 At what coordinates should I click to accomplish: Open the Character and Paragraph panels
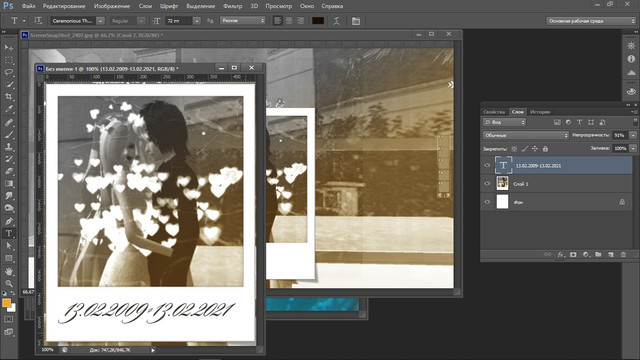(x=356, y=21)
